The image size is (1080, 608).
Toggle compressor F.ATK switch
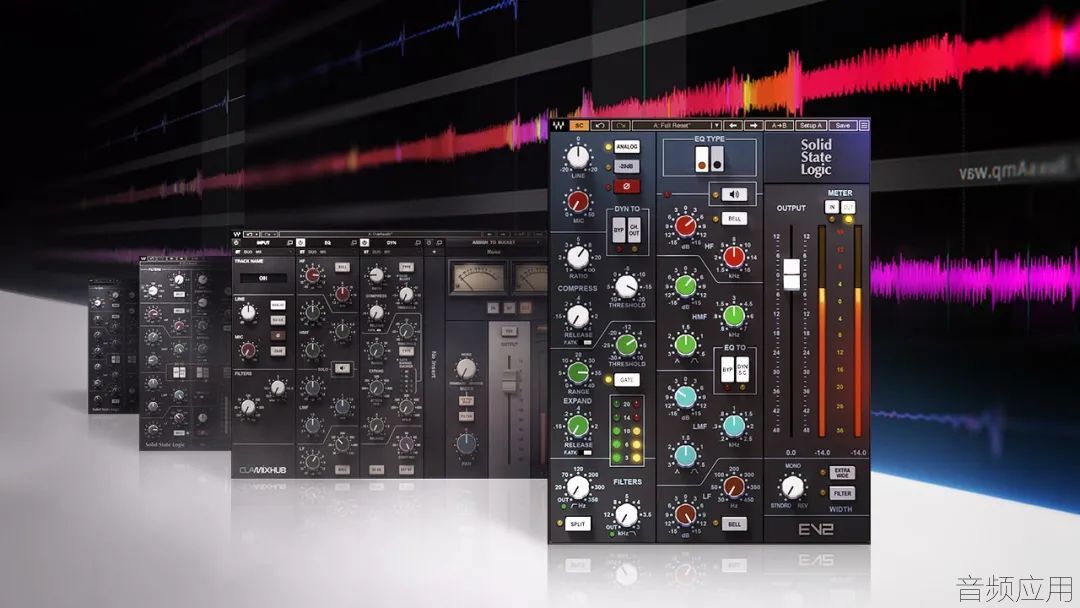587,342
